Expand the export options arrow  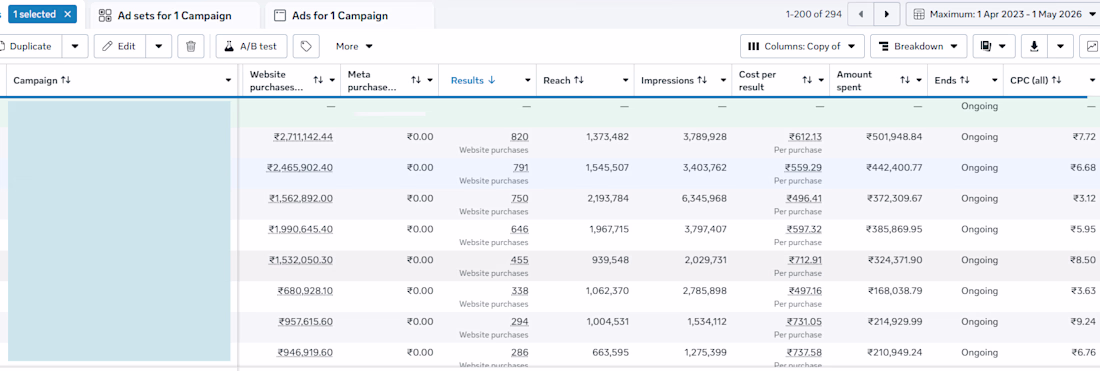(x=1061, y=46)
